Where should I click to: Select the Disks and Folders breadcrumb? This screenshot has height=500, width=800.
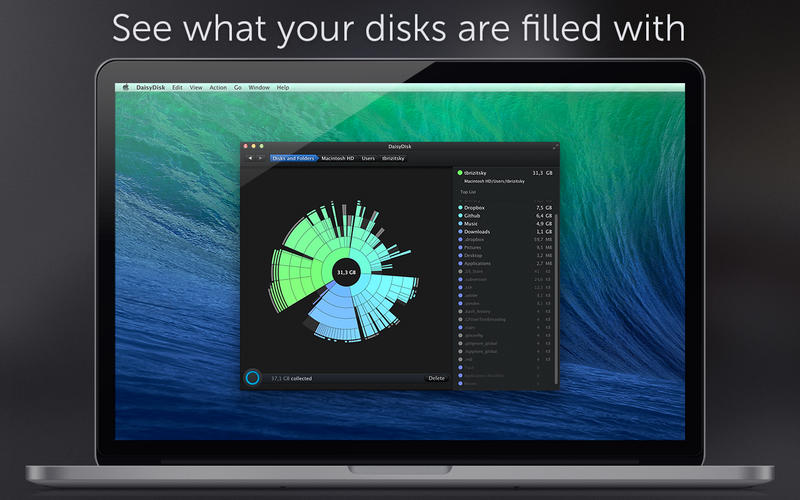point(293,158)
